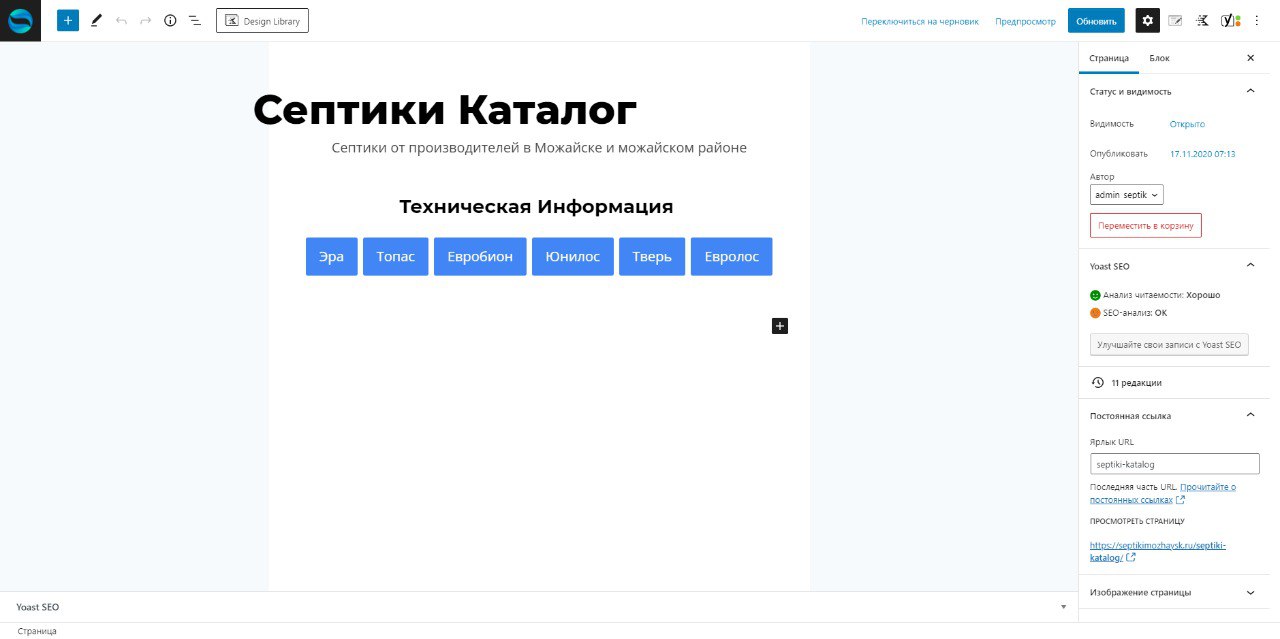Open the list view outline icon
This screenshot has height=639, width=1280.
[x=195, y=20]
